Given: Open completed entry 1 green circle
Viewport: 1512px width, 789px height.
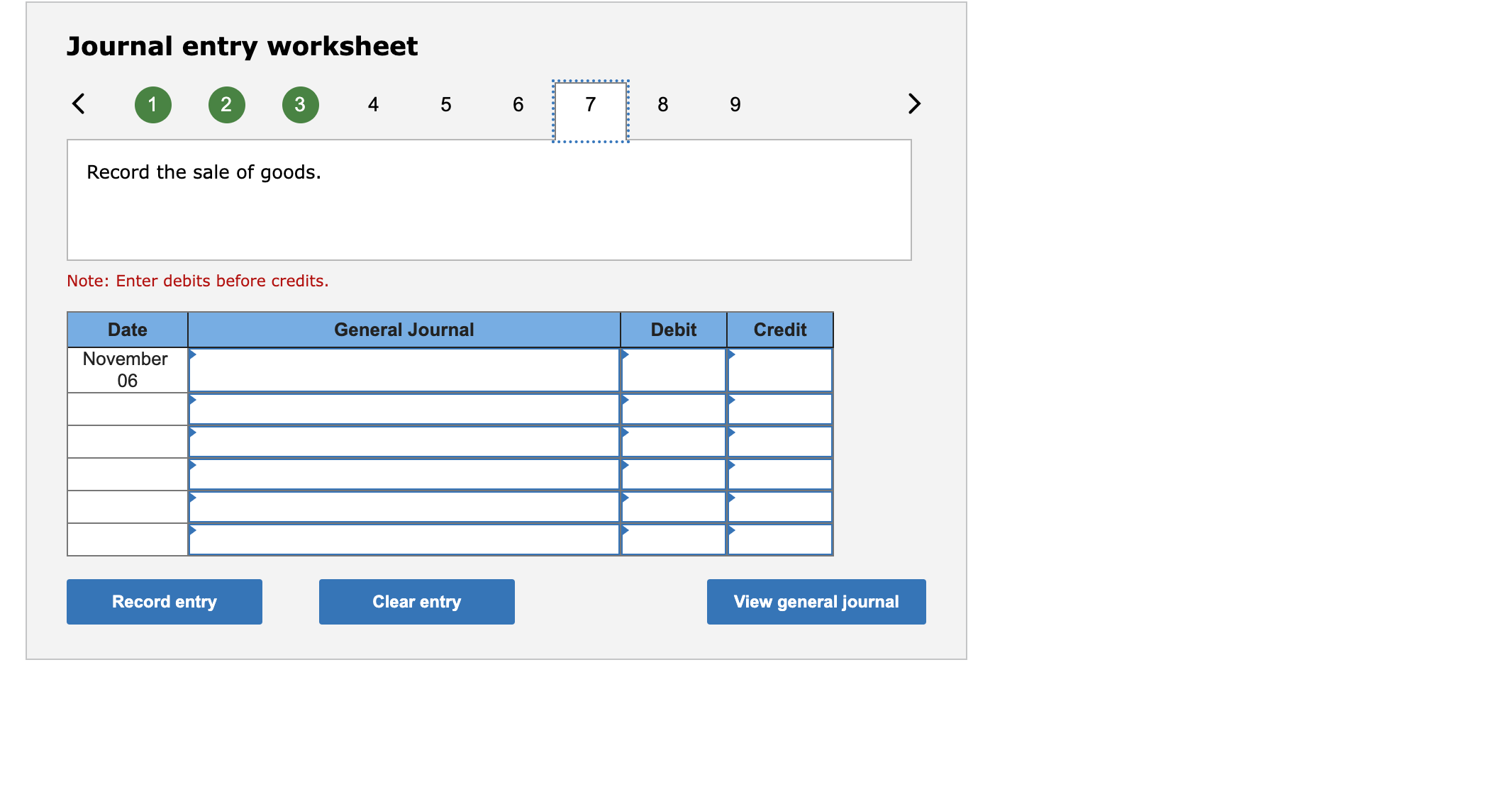Looking at the screenshot, I should click(152, 105).
